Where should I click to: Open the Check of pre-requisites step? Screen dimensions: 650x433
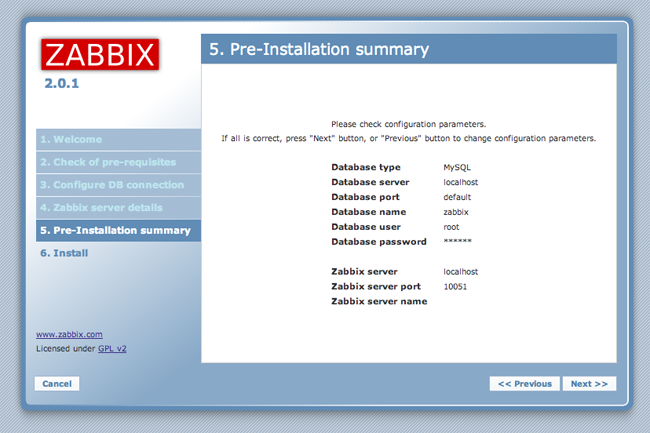(x=108, y=162)
